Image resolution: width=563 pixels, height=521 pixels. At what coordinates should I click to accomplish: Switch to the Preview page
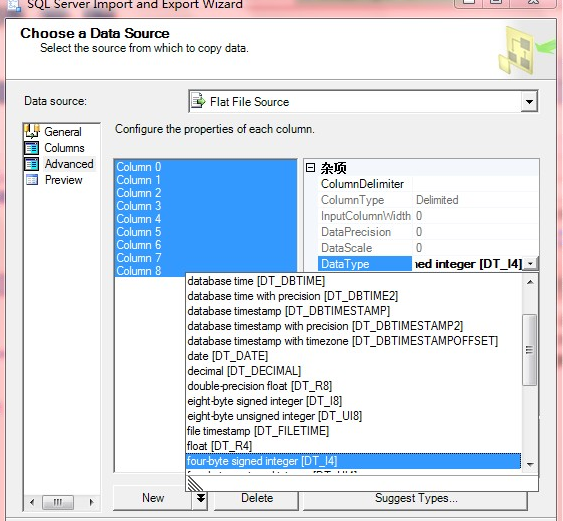64,180
